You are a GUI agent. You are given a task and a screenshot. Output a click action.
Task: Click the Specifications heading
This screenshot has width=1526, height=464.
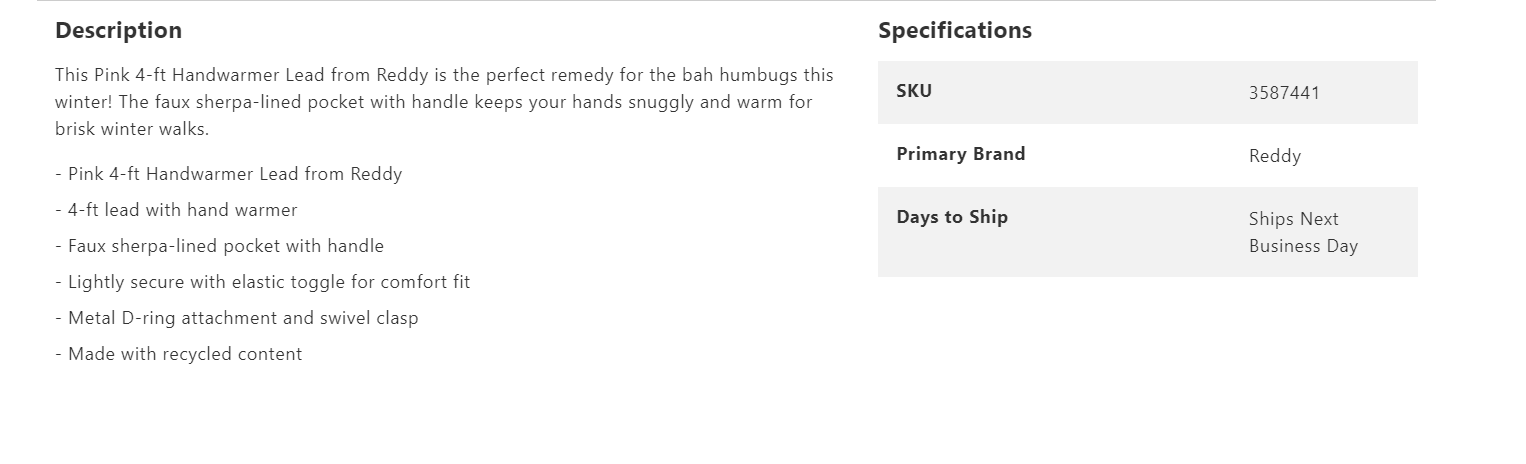pyautogui.click(x=954, y=31)
